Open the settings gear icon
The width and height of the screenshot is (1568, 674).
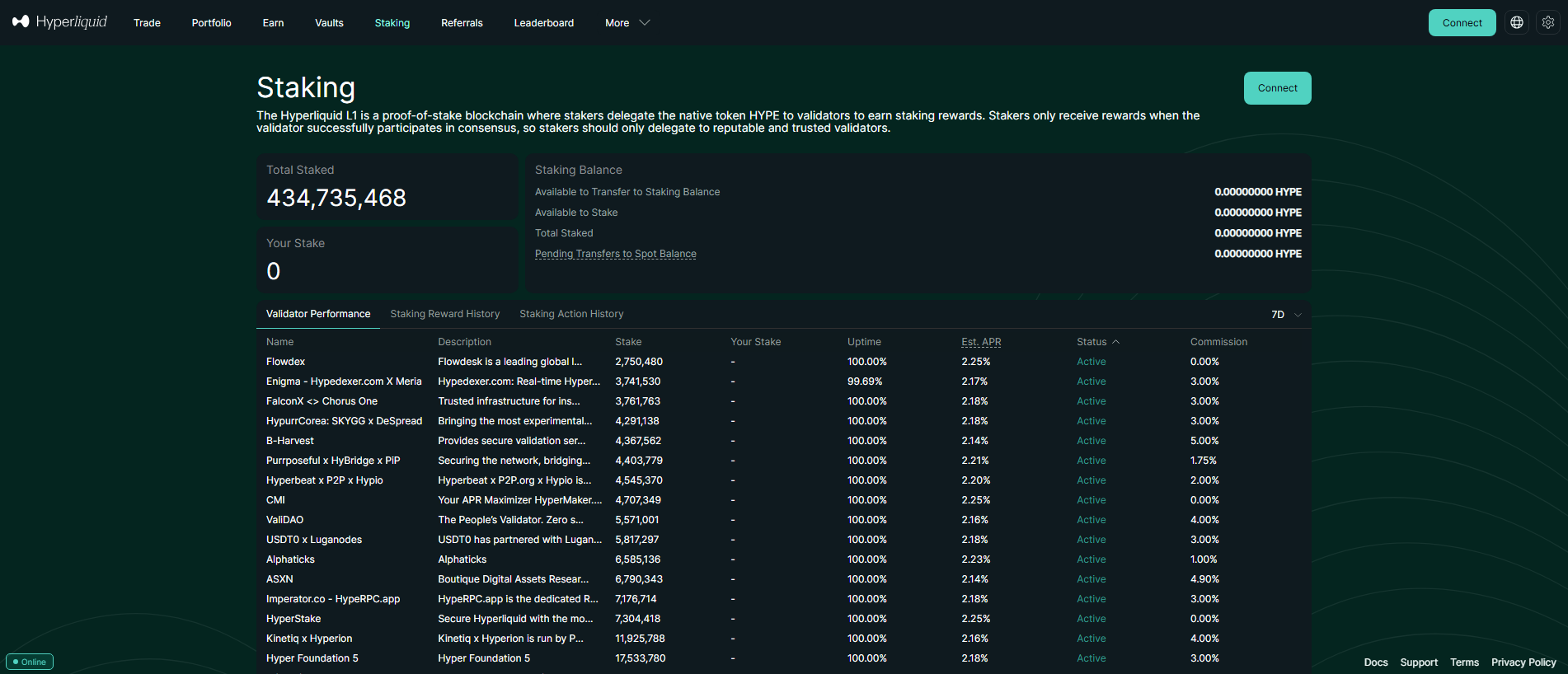1548,22
